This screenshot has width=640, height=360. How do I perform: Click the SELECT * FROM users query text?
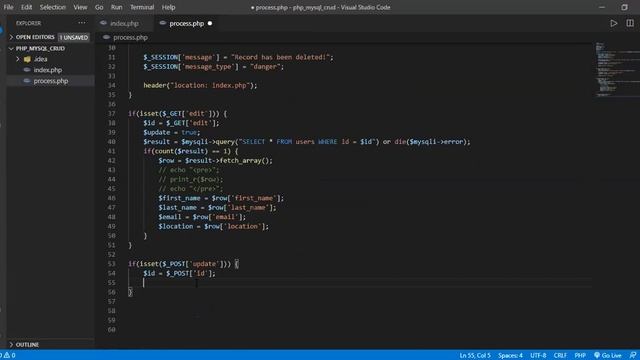pos(307,142)
